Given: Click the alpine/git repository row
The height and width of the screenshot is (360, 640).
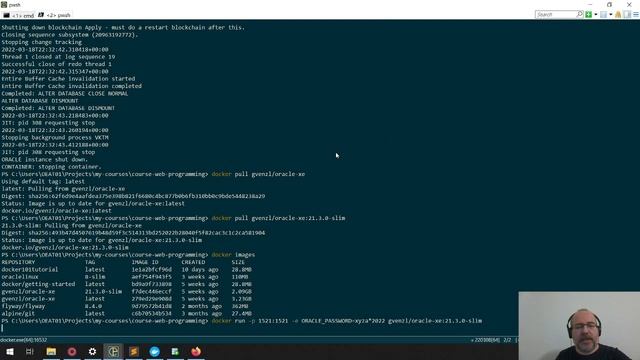Looking at the screenshot, I should pyautogui.click(x=127, y=313).
